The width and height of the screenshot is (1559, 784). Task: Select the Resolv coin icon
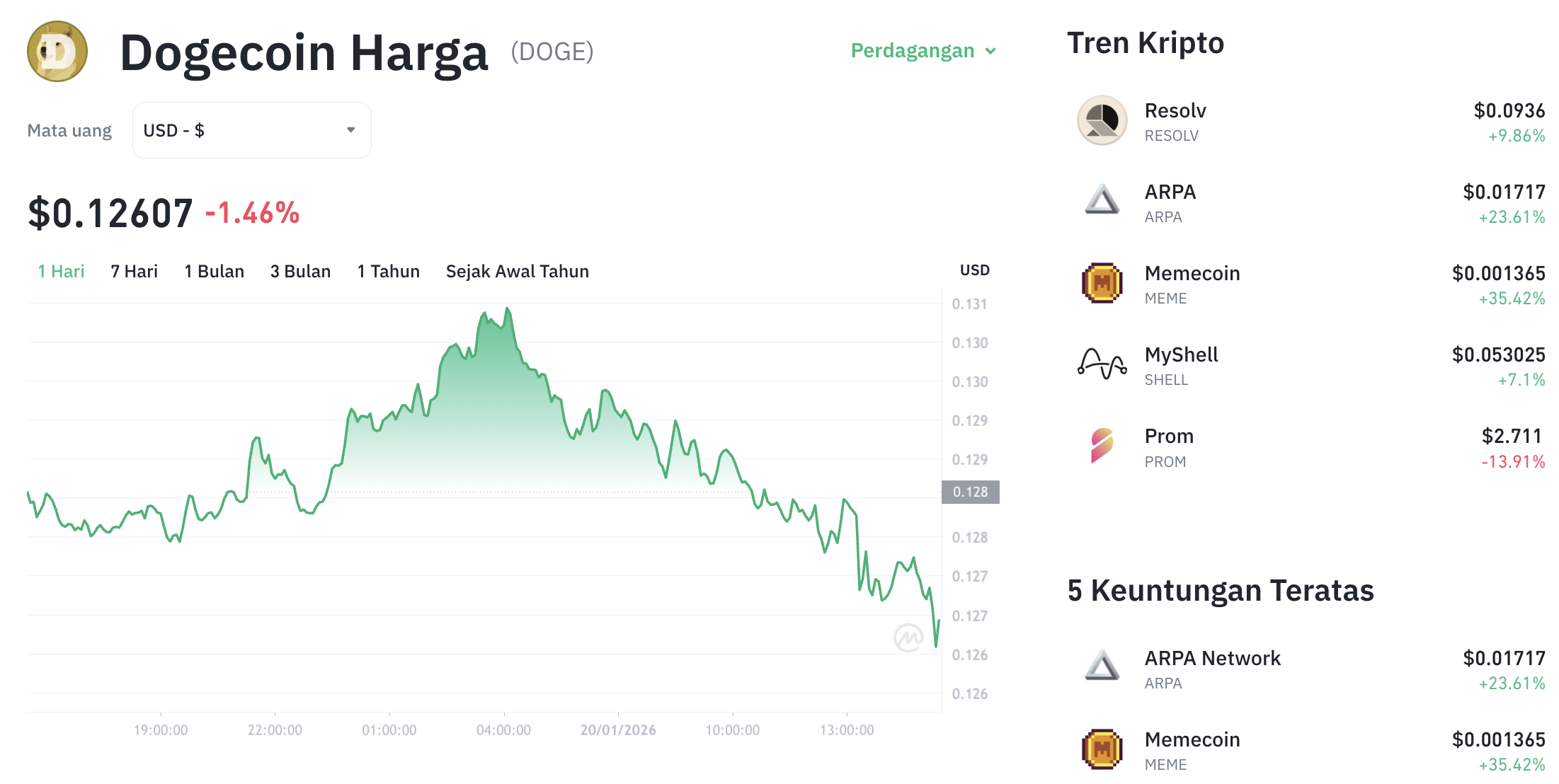(1102, 121)
